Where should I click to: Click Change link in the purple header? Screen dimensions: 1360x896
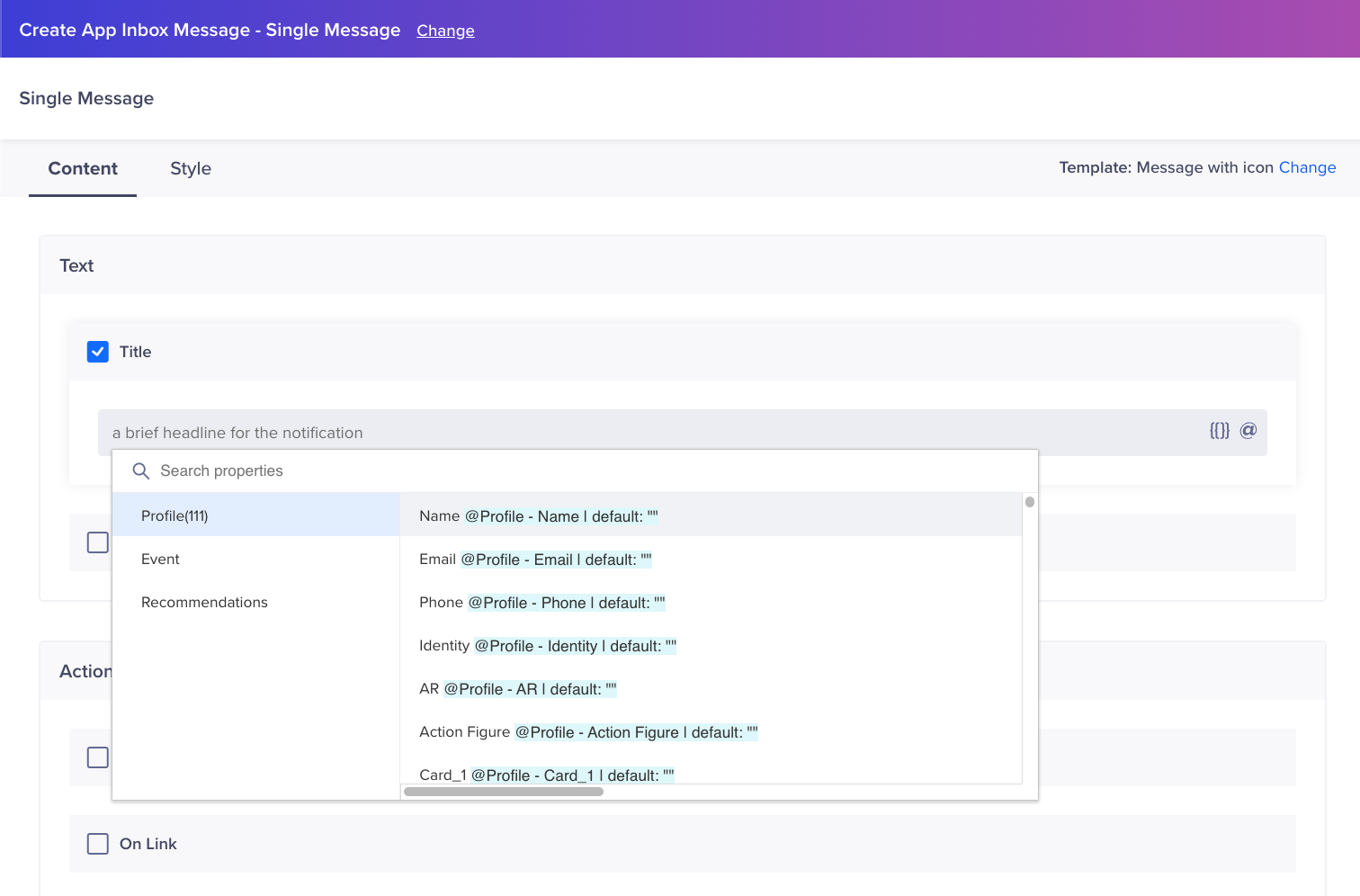(x=445, y=31)
